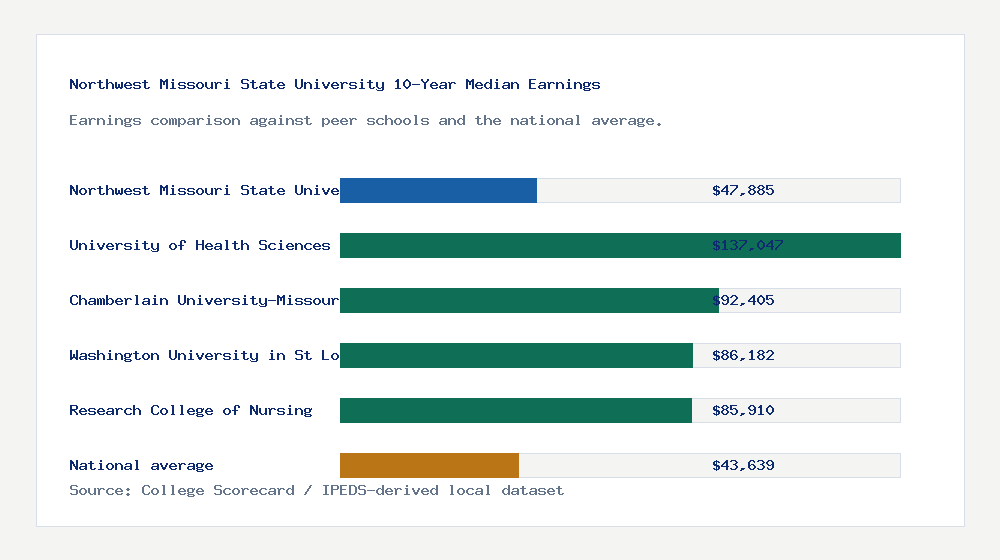Screen dimensions: 1000x560
Task: Select the National average label
Action: click(141, 466)
